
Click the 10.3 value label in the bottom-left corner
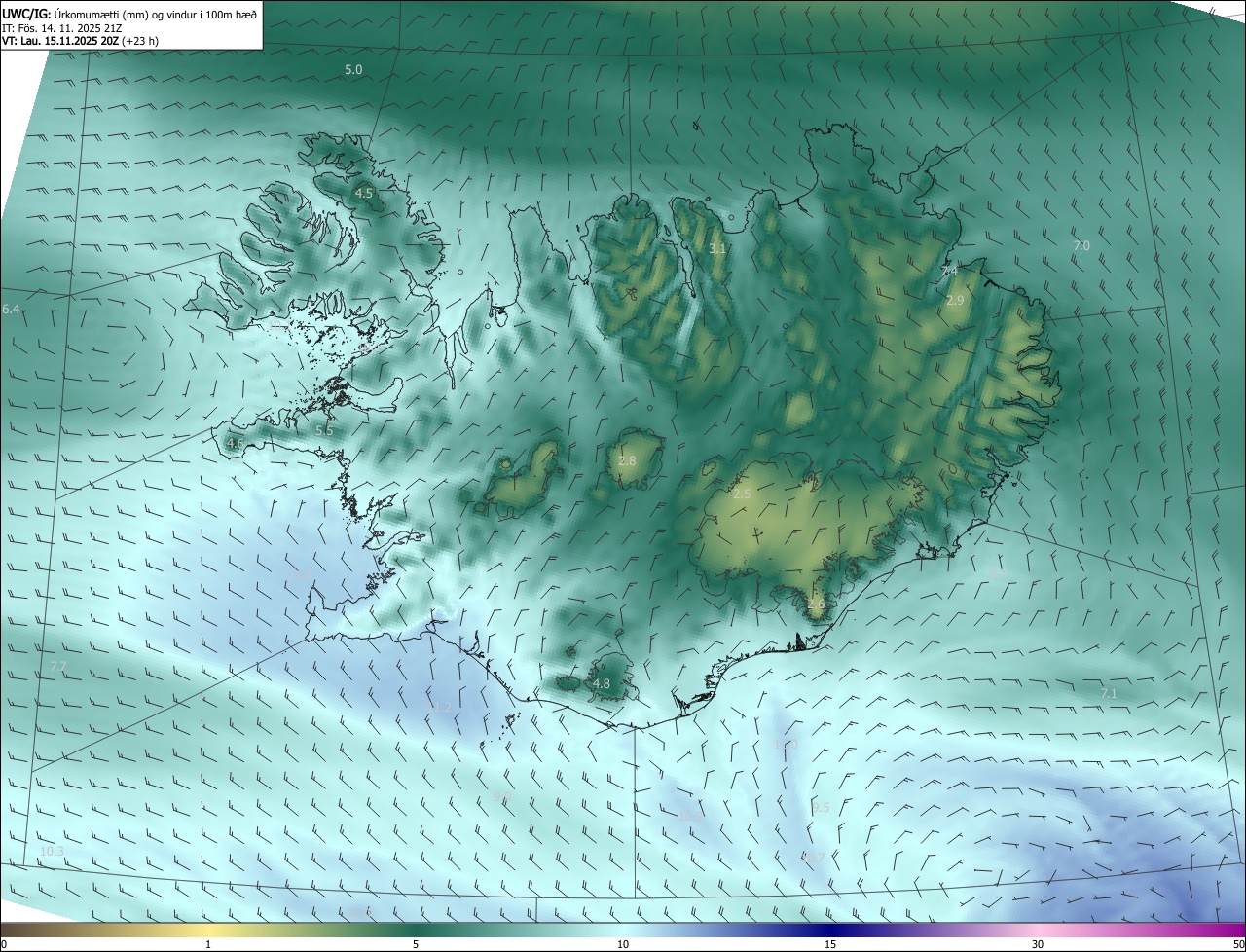pos(52,852)
